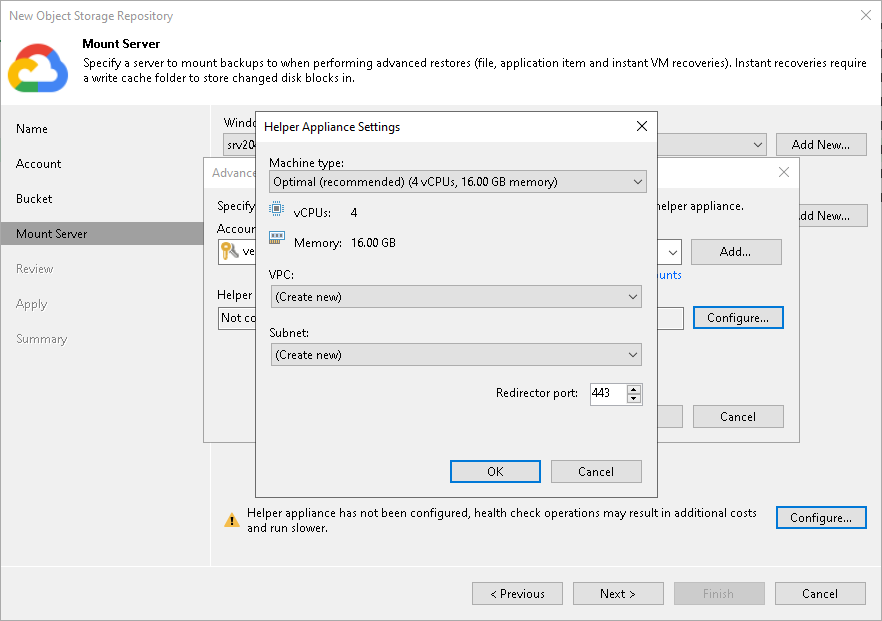Confirm appliance settings with OK
Viewport: 882px width, 621px height.
click(x=495, y=471)
